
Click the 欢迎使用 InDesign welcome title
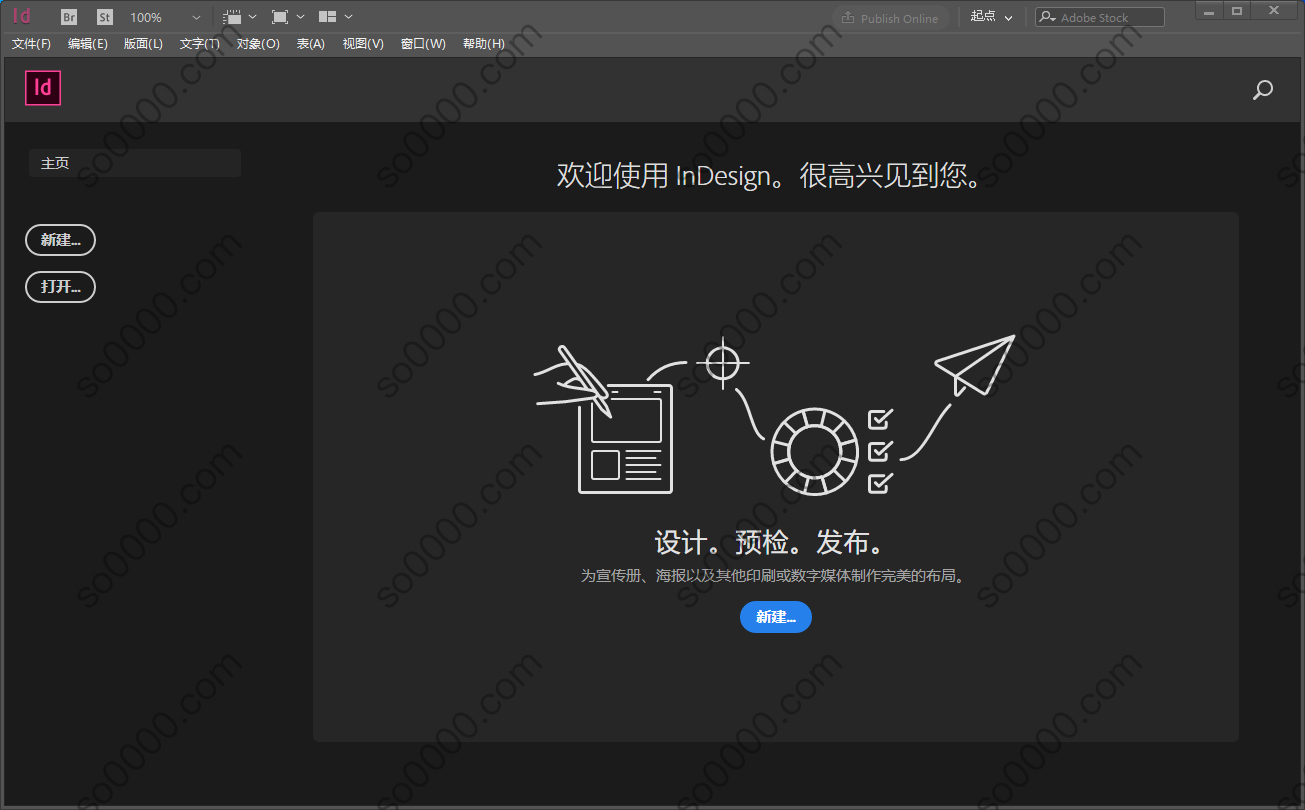(770, 176)
